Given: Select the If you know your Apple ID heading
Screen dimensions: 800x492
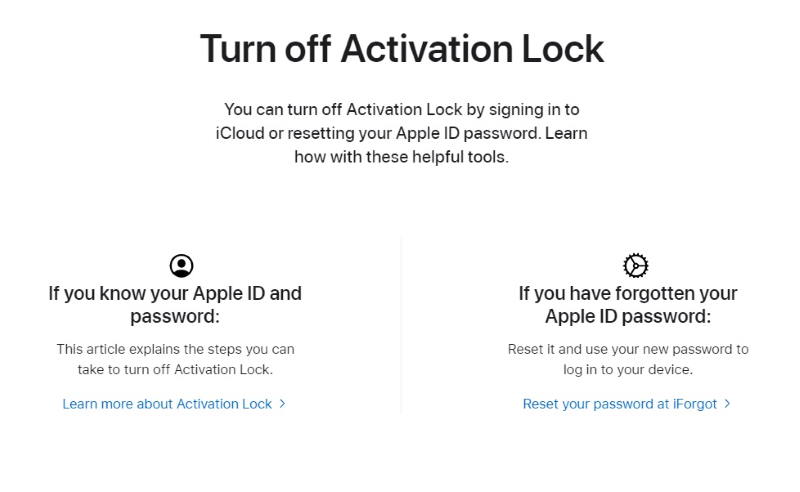Looking at the screenshot, I should point(175,293).
